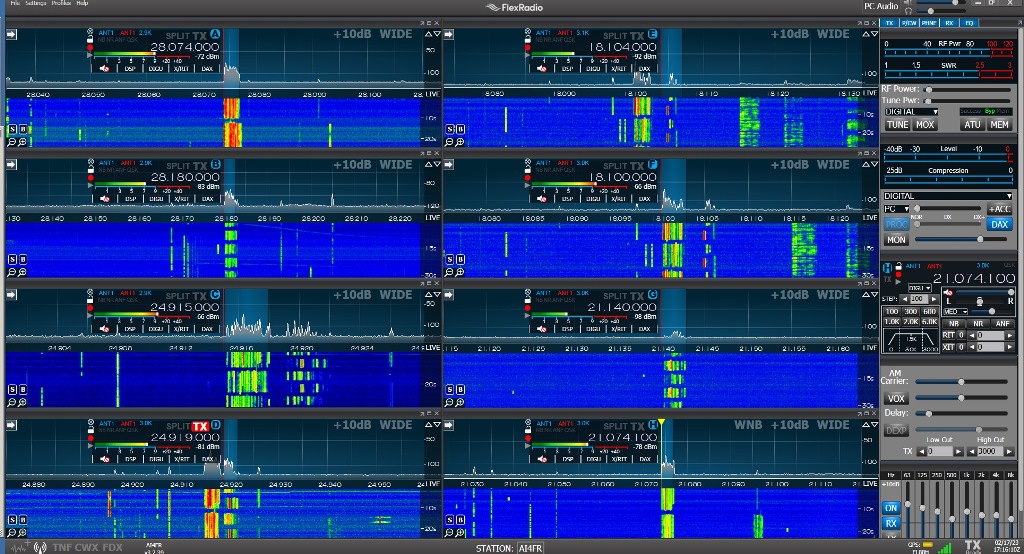The height and width of the screenshot is (554, 1024).
Task: Click the arrow icon in the 28.074 panadapter
Action: click(x=12, y=34)
